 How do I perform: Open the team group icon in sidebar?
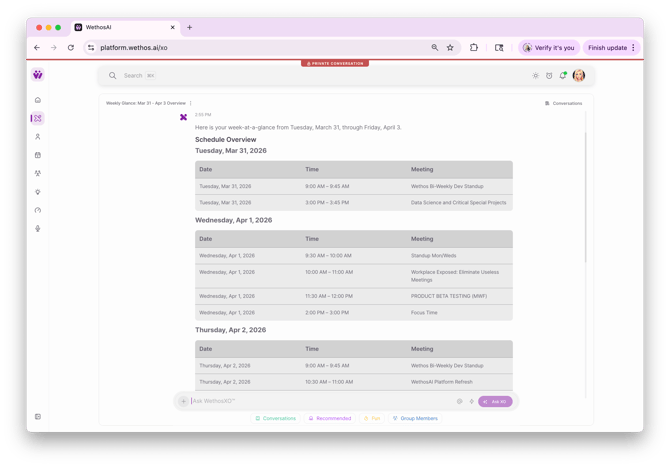[38, 173]
